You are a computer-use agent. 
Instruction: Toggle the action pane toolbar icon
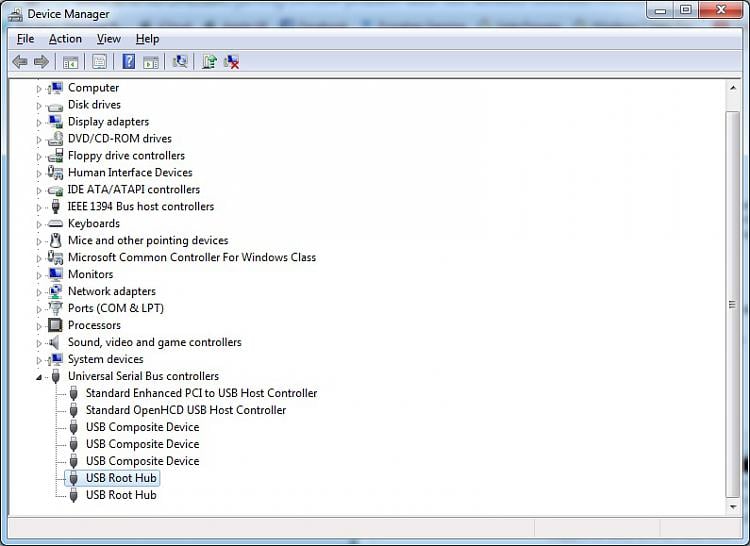click(151, 62)
